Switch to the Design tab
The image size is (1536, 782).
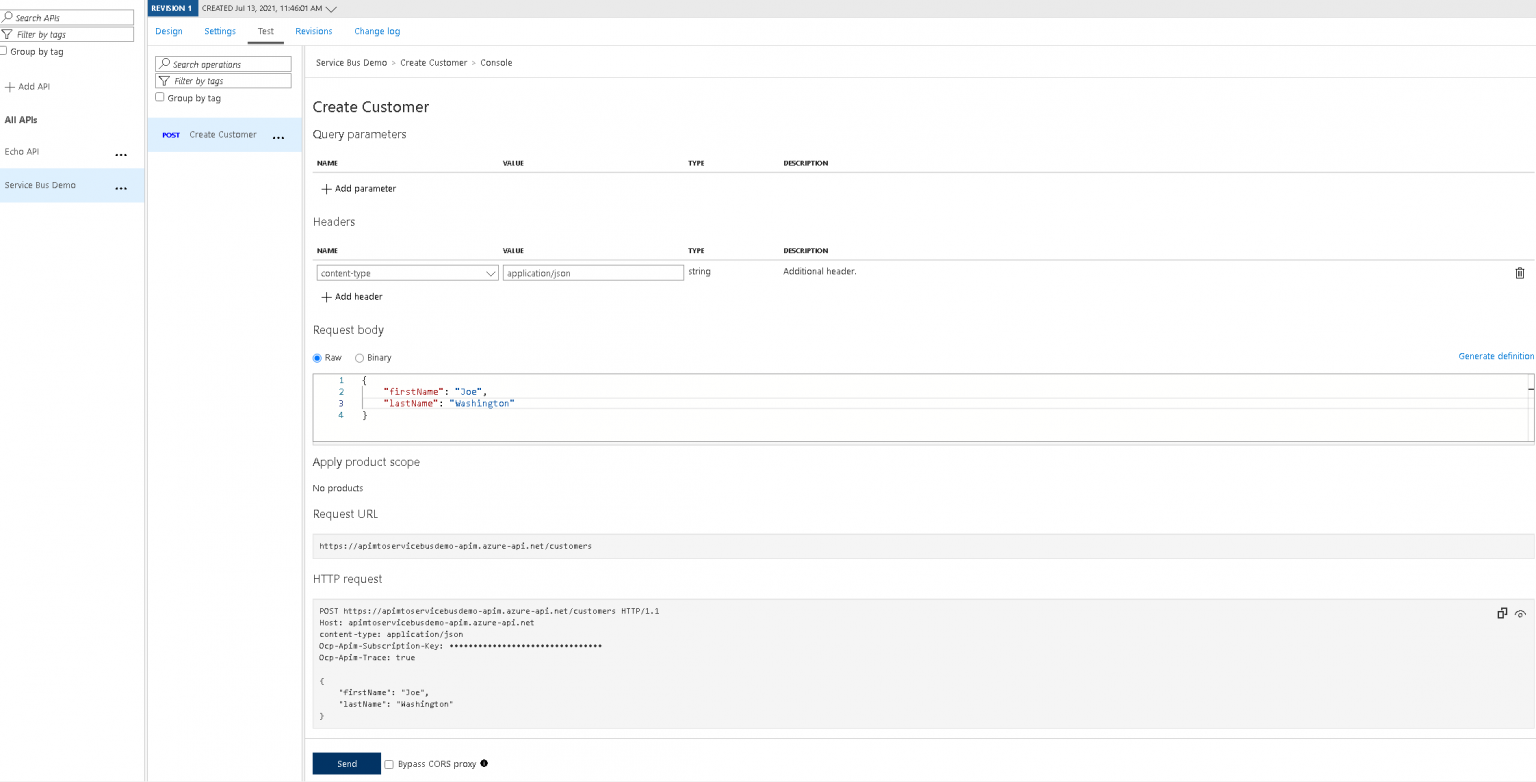point(168,31)
